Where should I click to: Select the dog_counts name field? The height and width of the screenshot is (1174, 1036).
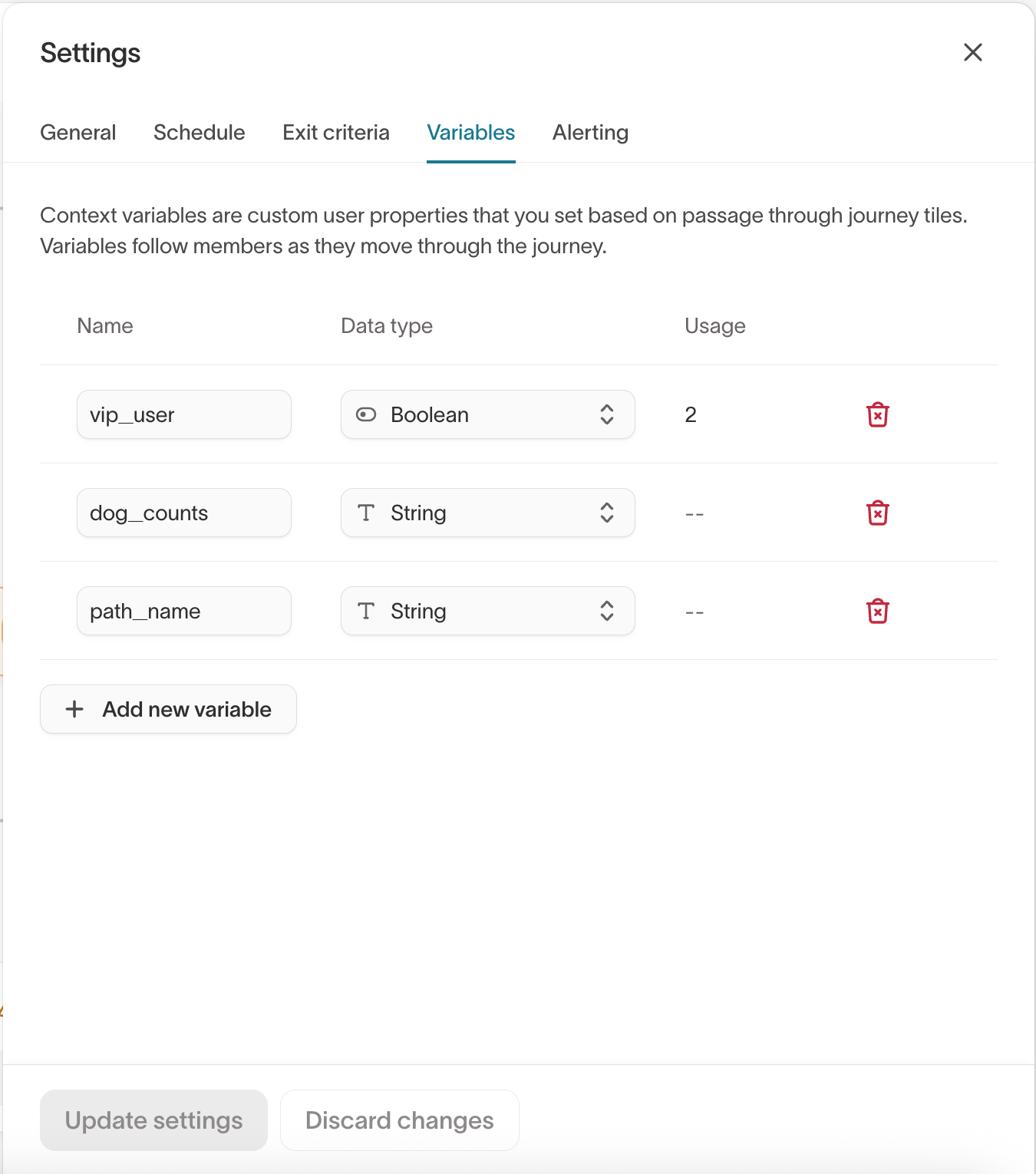(x=184, y=513)
